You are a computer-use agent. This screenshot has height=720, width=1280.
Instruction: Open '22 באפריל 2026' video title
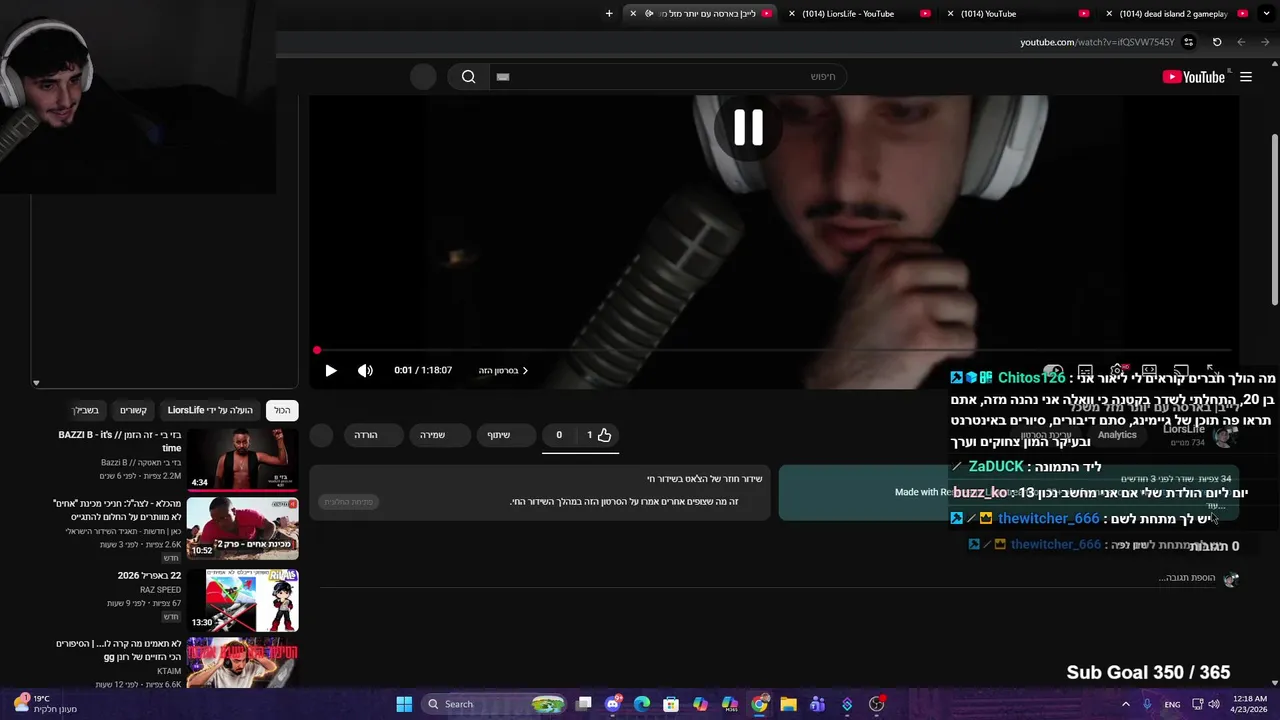point(149,576)
